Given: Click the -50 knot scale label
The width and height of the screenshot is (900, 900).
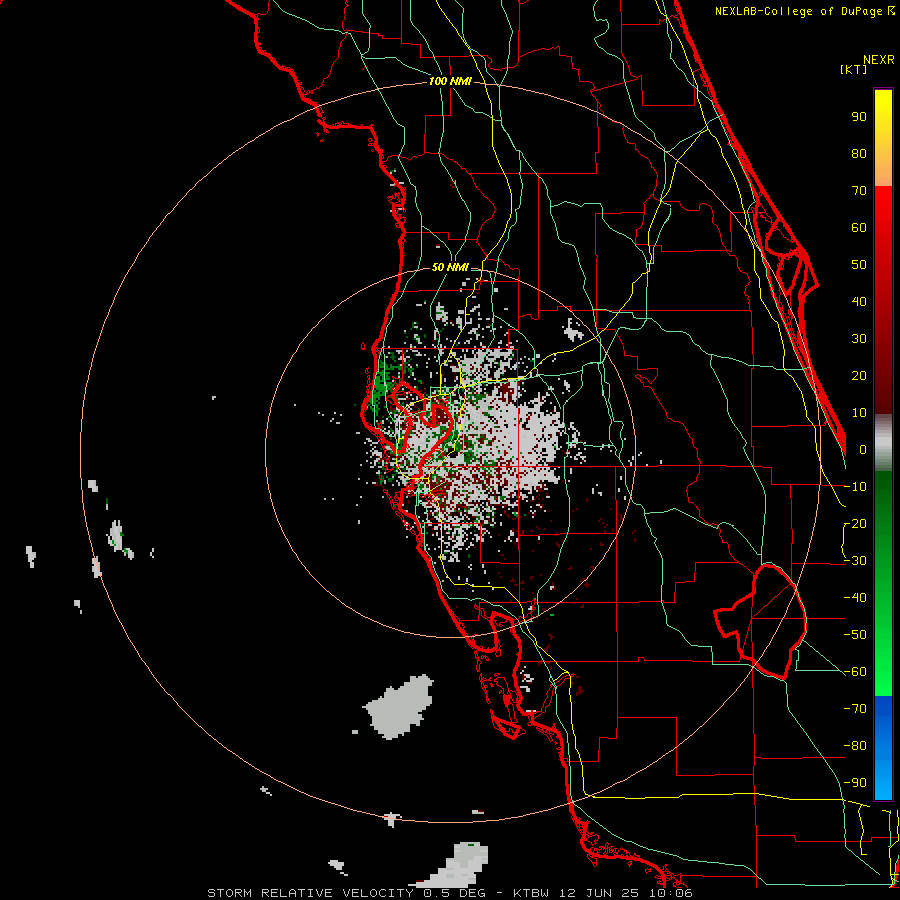Looking at the screenshot, I should point(855,635).
